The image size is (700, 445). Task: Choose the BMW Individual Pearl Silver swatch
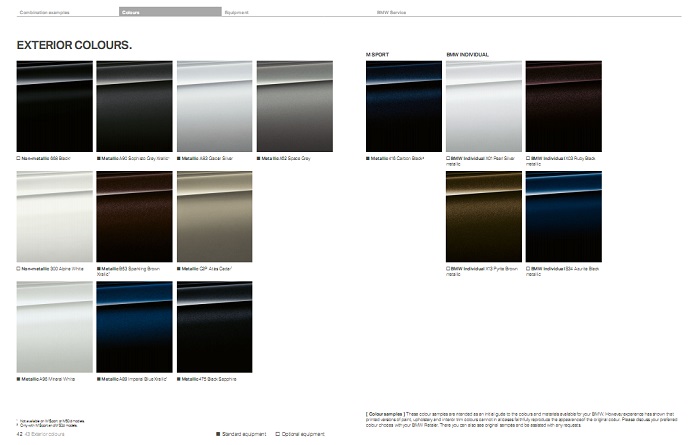(483, 106)
